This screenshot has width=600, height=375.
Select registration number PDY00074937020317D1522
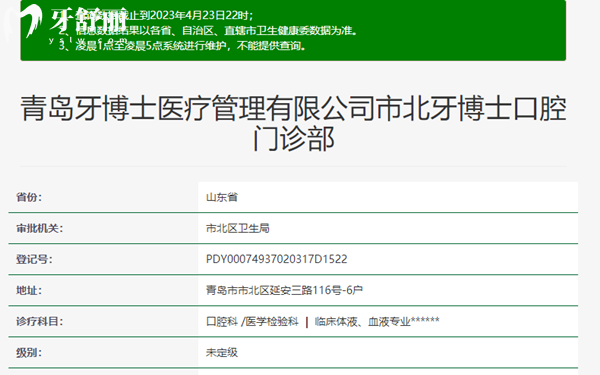pyautogui.click(x=277, y=259)
